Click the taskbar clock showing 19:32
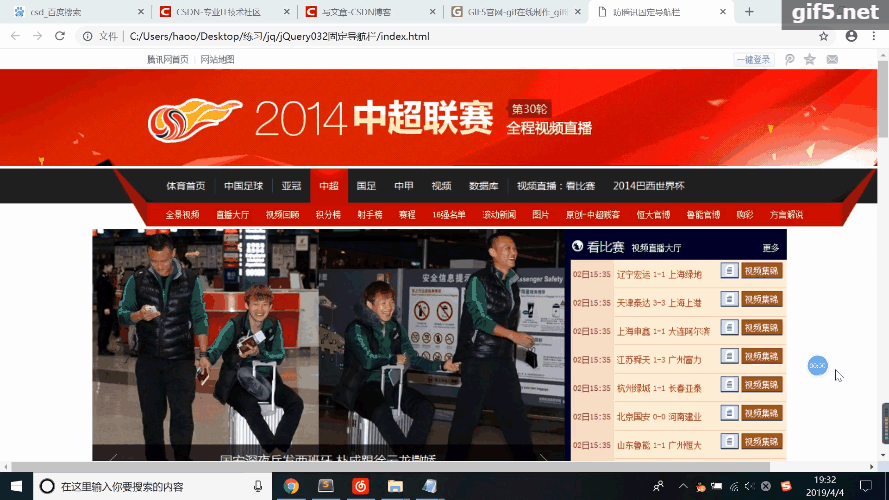889x500 pixels. pyautogui.click(x=825, y=486)
